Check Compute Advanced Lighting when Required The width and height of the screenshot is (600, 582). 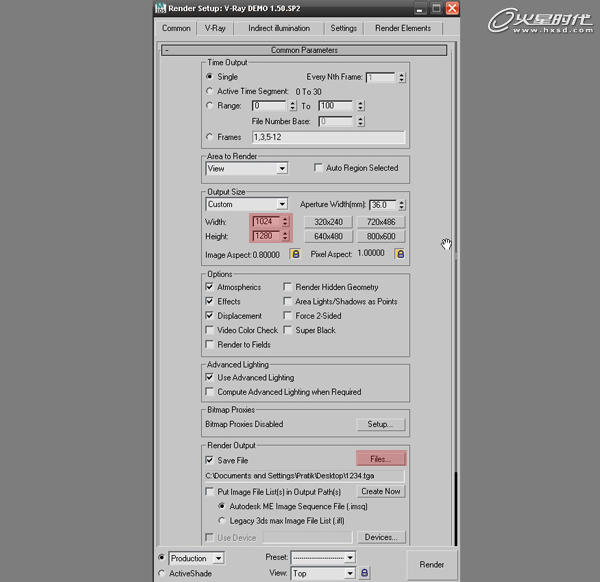209,391
